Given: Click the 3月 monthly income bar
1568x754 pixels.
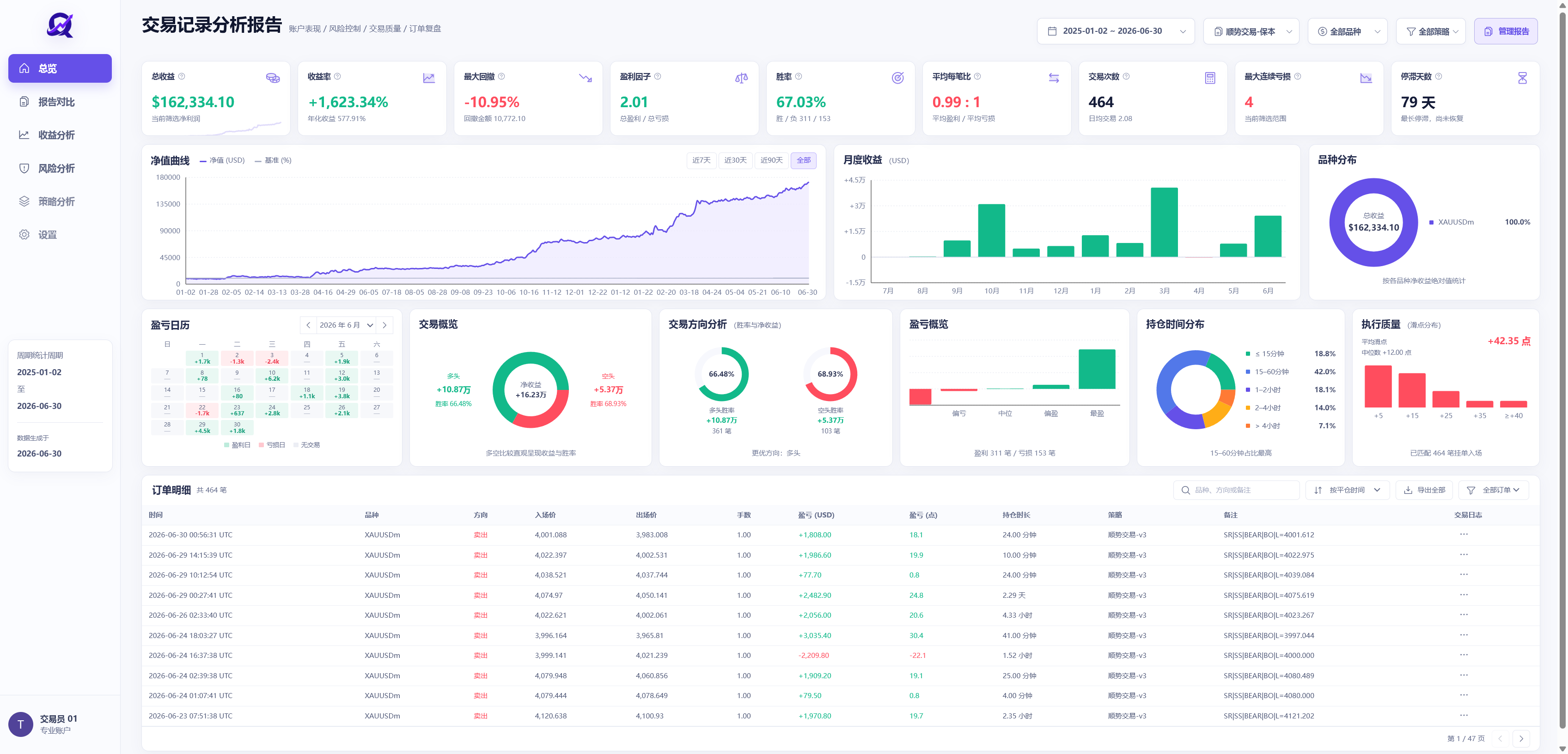Looking at the screenshot, I should click(x=1164, y=222).
